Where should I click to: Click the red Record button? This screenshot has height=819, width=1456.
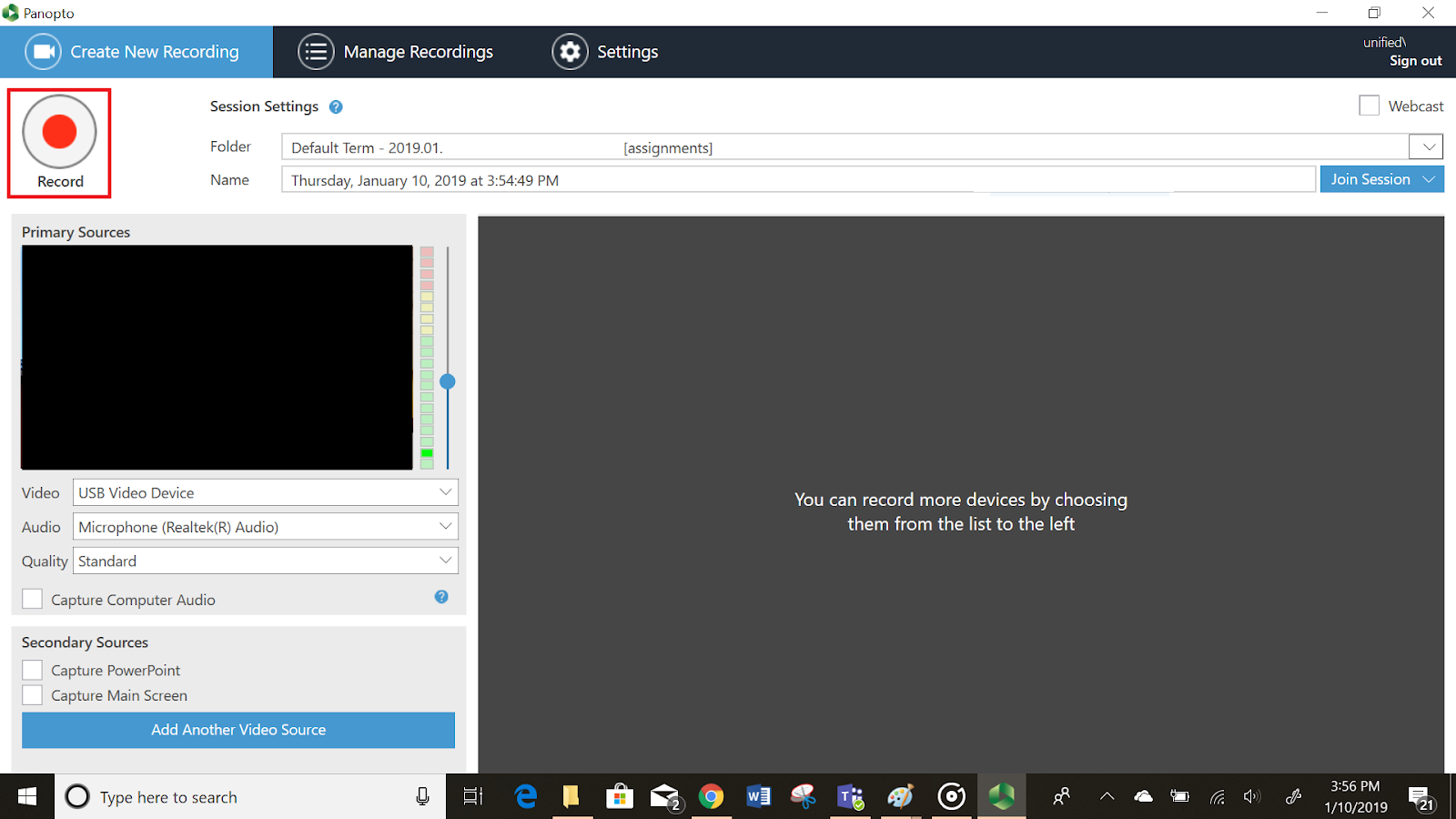click(x=59, y=132)
